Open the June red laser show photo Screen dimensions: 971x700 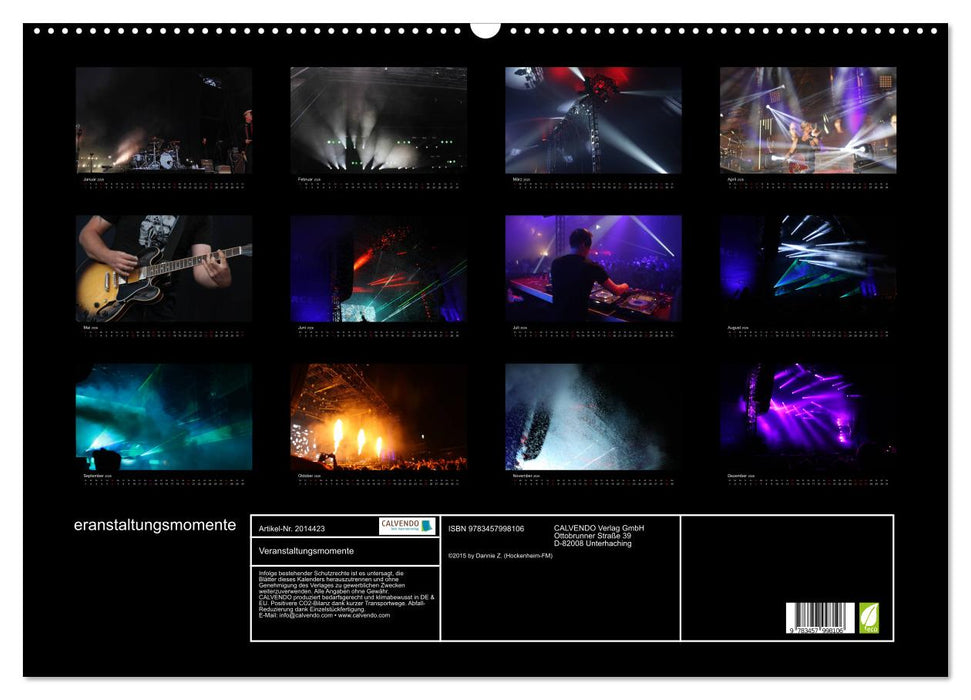tap(378, 268)
